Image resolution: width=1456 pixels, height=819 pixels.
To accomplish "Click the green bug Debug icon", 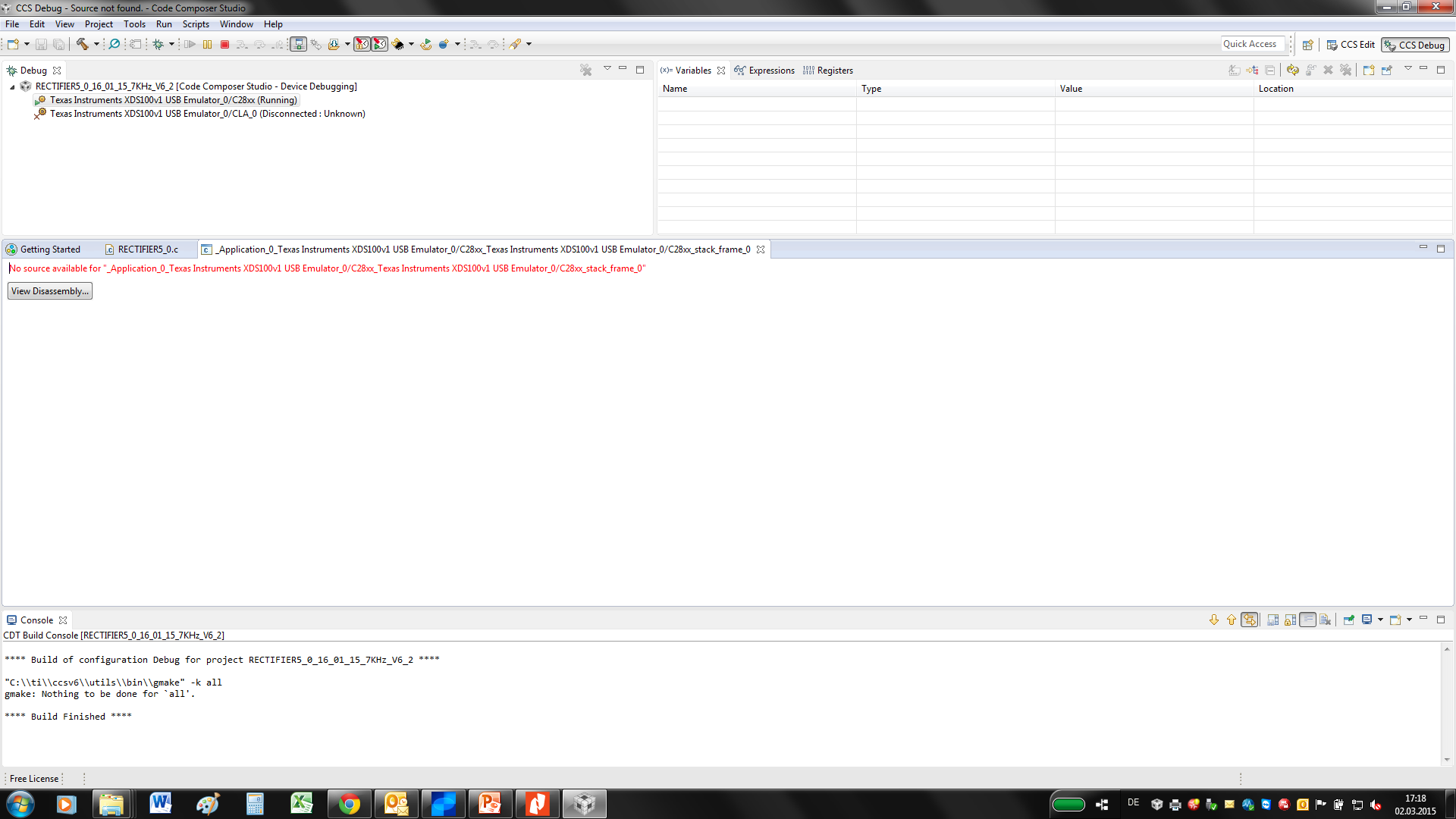I will click(x=158, y=45).
